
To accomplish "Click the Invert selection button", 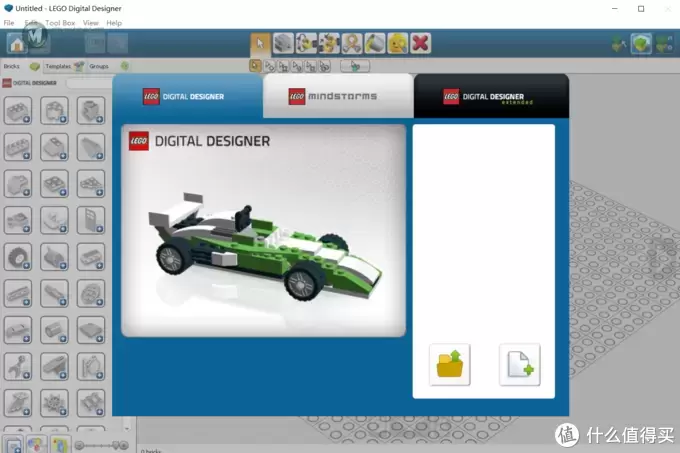I will 355,66.
